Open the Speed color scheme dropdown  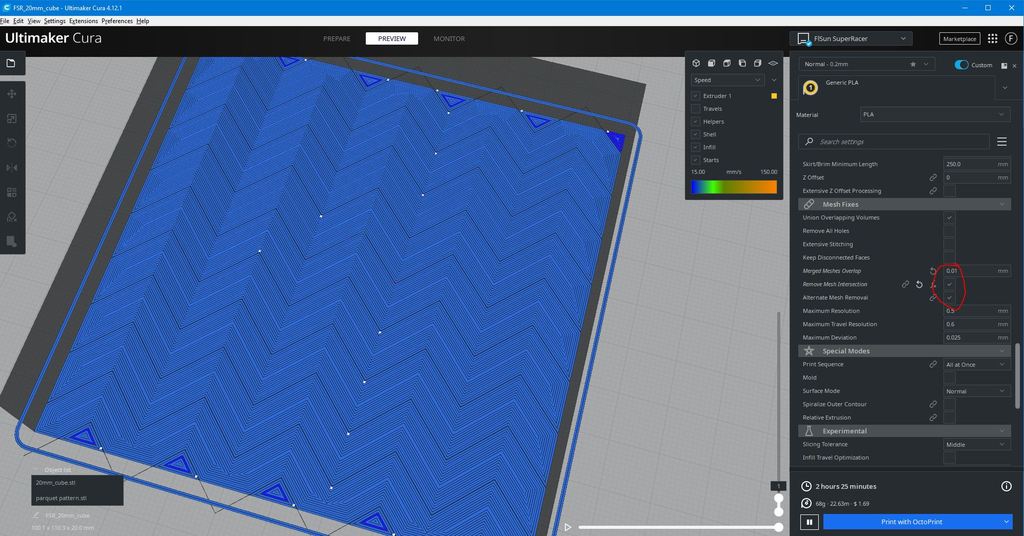(x=727, y=80)
